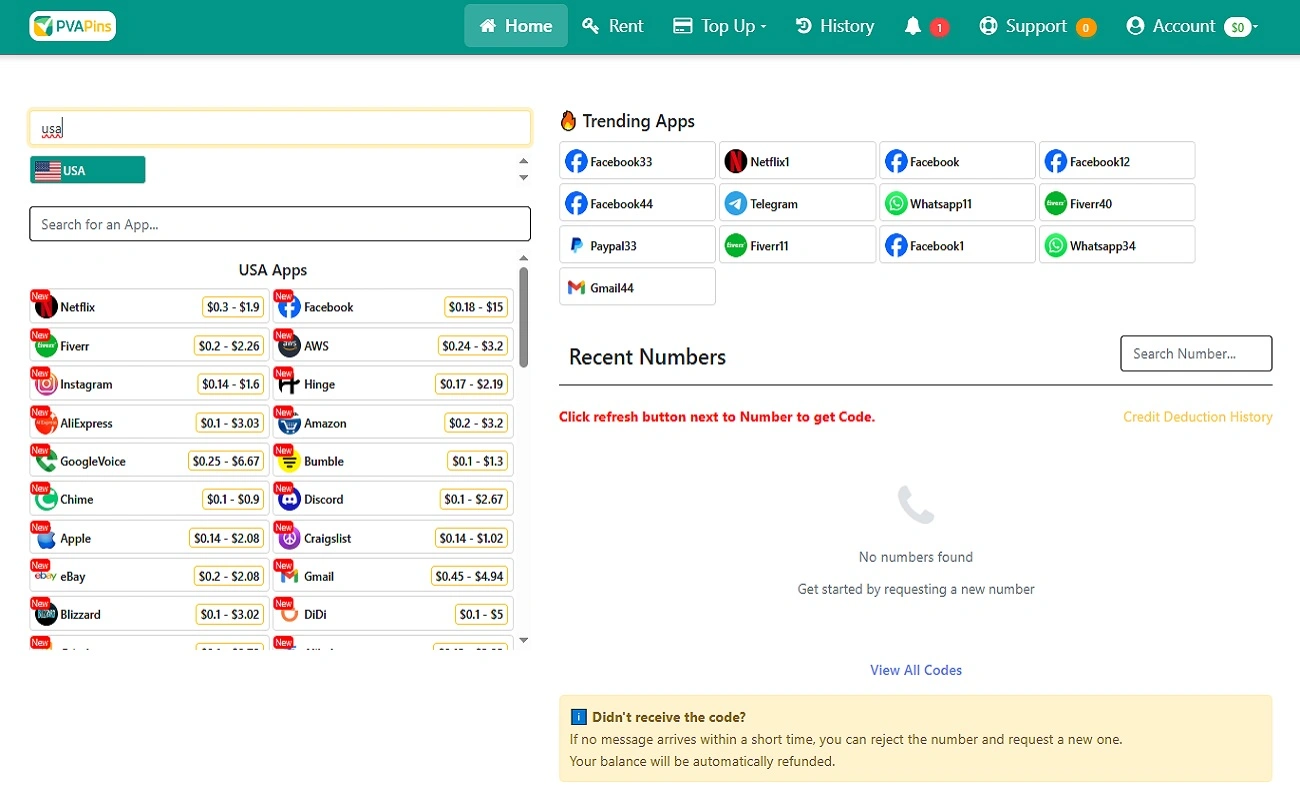Pick the Apple app icon
The height and width of the screenshot is (800, 1300).
(46, 538)
